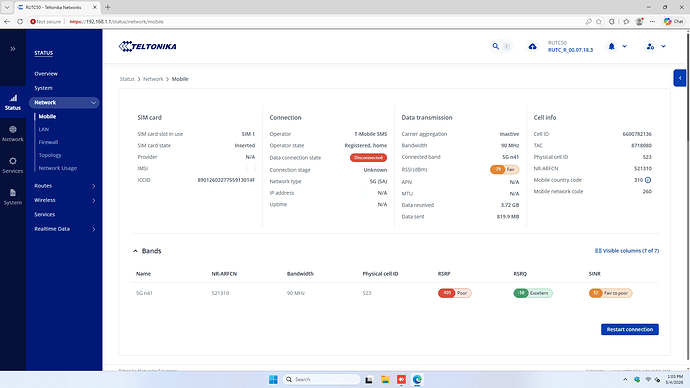The width and height of the screenshot is (690, 388).
Task: Click the Windows taskbar search box
Action: [x=321, y=379]
